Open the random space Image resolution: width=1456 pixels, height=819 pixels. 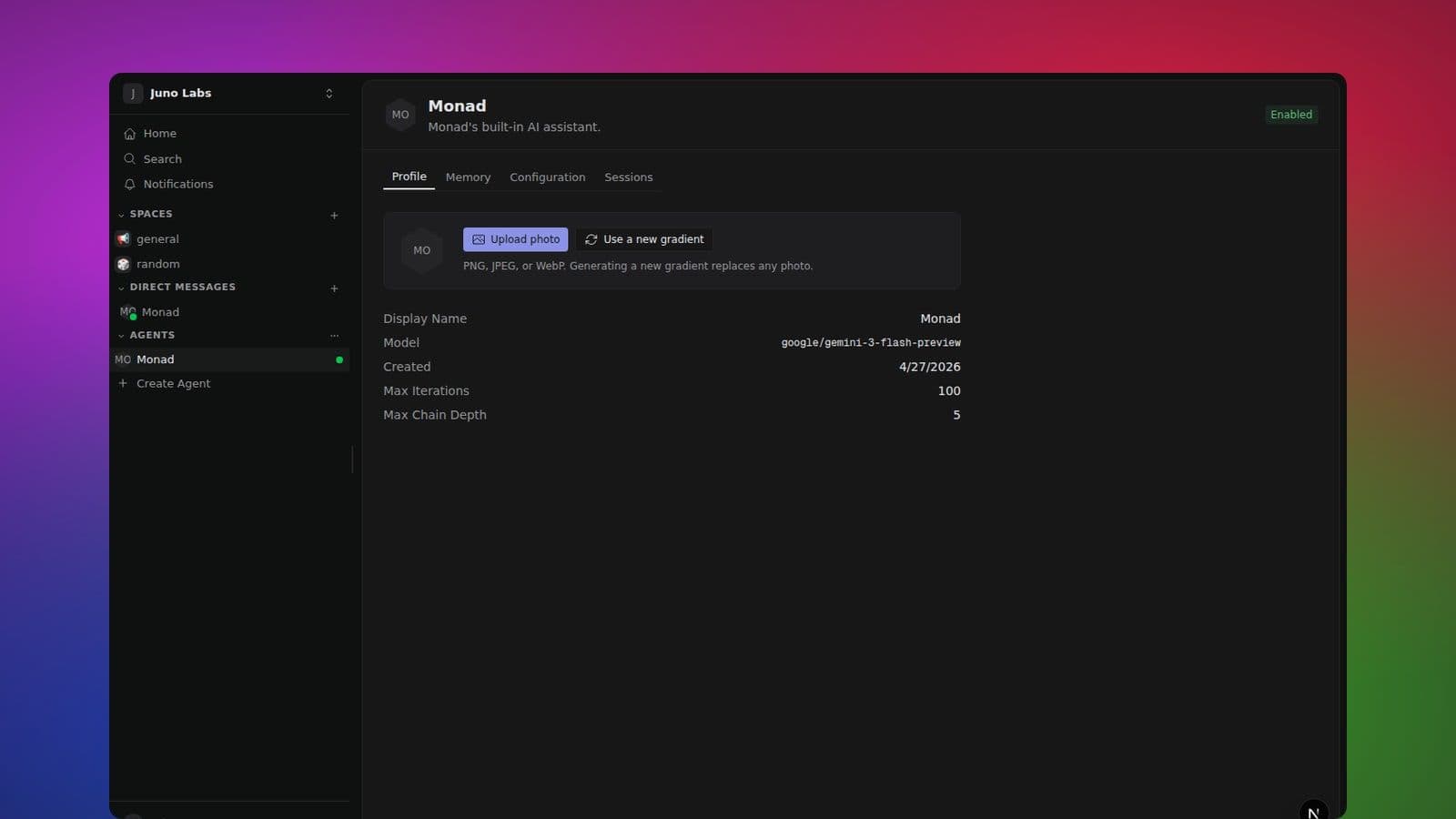click(x=229, y=264)
